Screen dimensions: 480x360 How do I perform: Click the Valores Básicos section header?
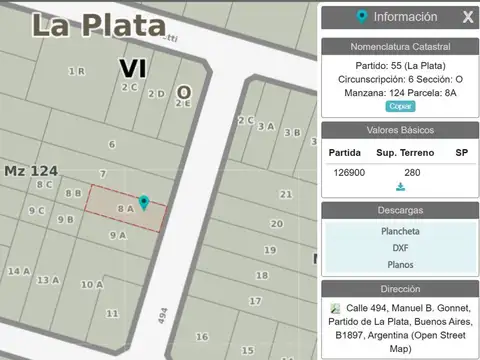400,130
